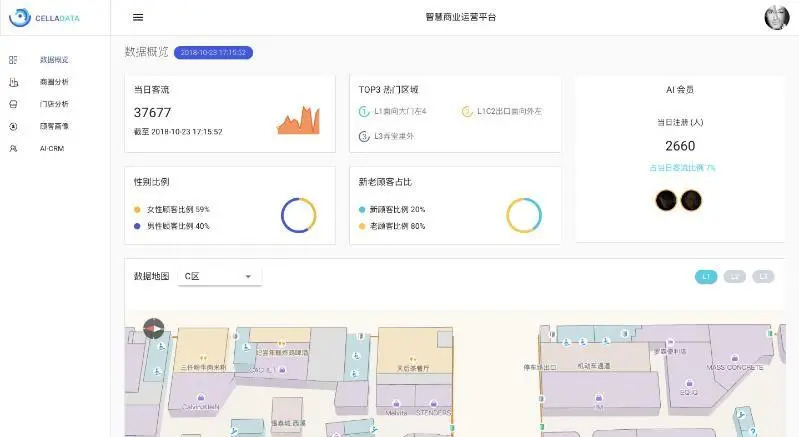This screenshot has height=437, width=799.
Task: Click the AI-CRM people icon in sidebar
Action: (x=13, y=148)
